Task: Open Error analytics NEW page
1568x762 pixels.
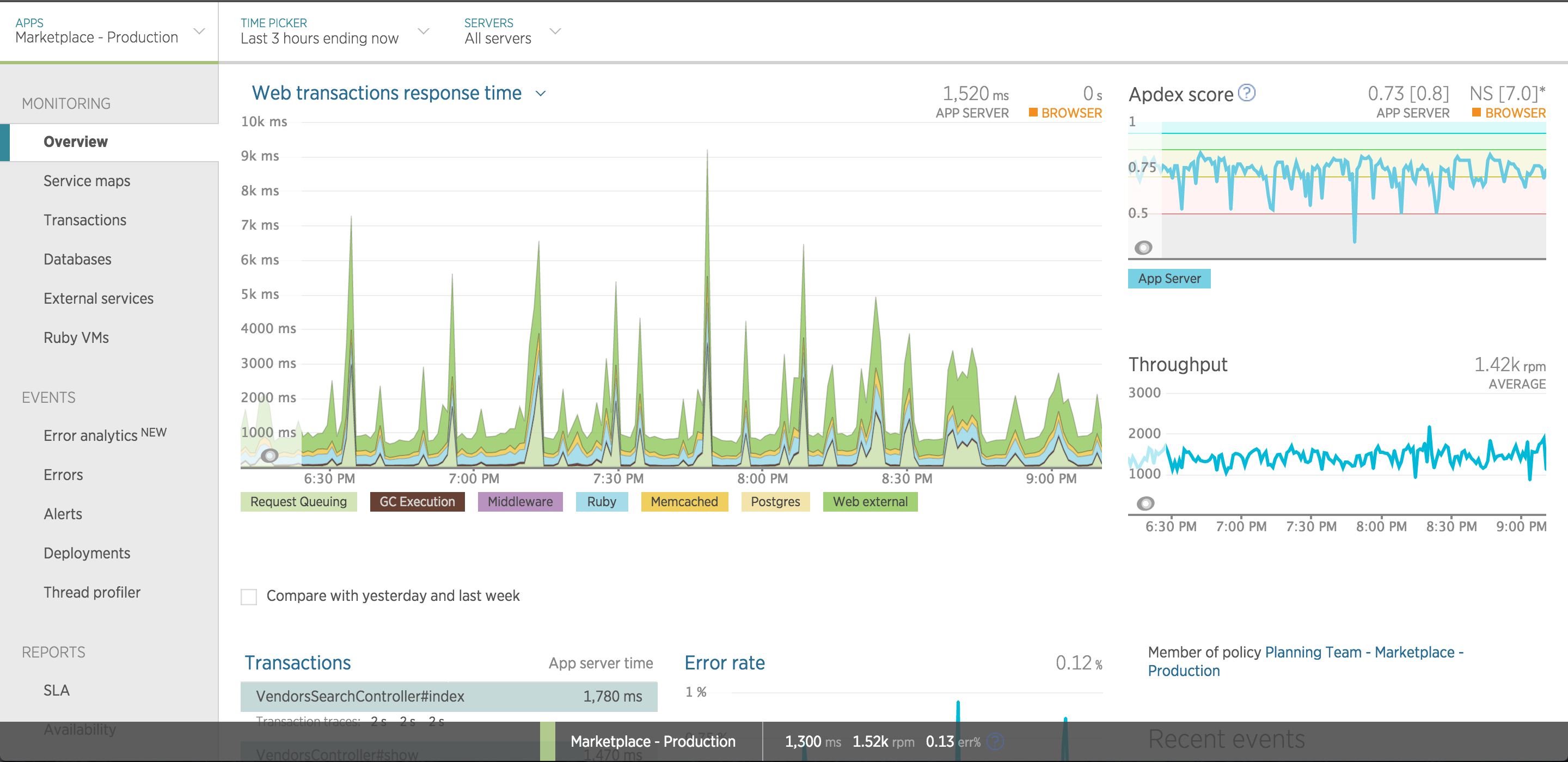Action: [x=105, y=434]
